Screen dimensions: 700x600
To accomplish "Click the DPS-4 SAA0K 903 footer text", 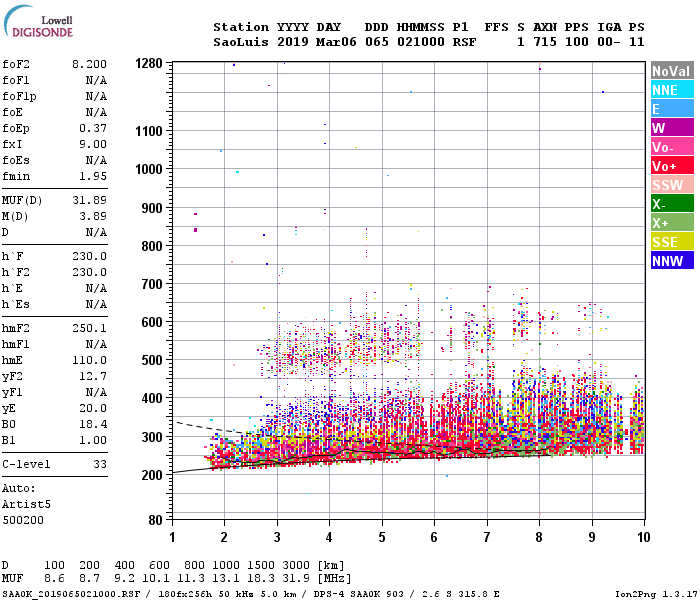I will [358, 594].
